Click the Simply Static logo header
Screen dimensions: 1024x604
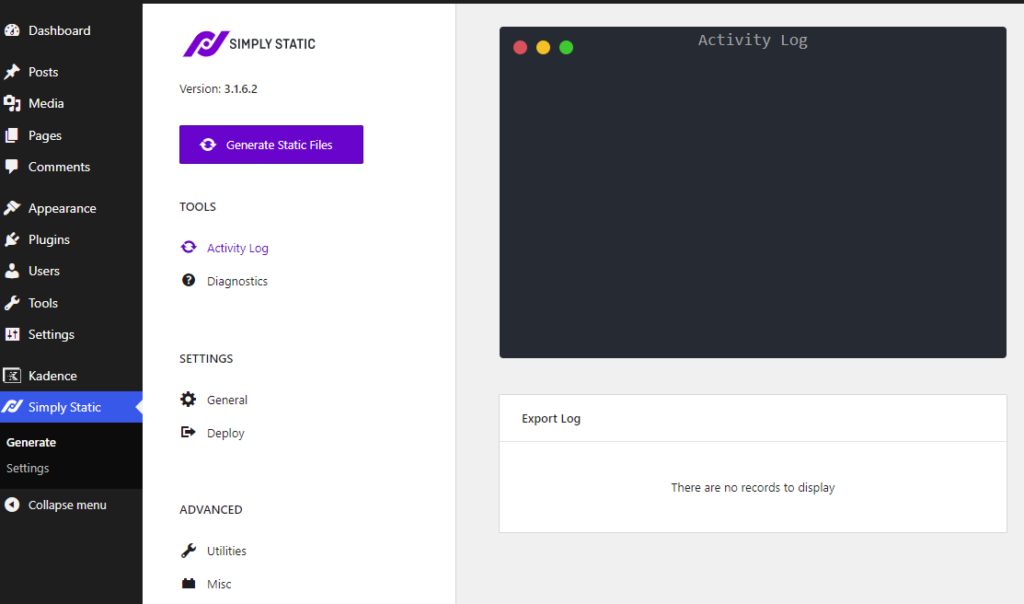tap(249, 44)
